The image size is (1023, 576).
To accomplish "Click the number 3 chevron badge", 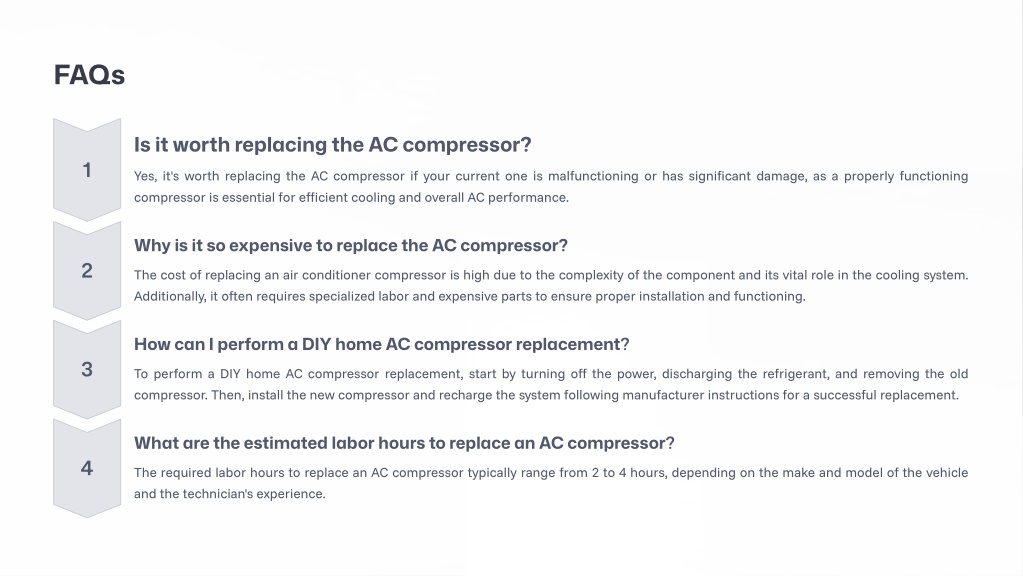I will [x=87, y=369].
